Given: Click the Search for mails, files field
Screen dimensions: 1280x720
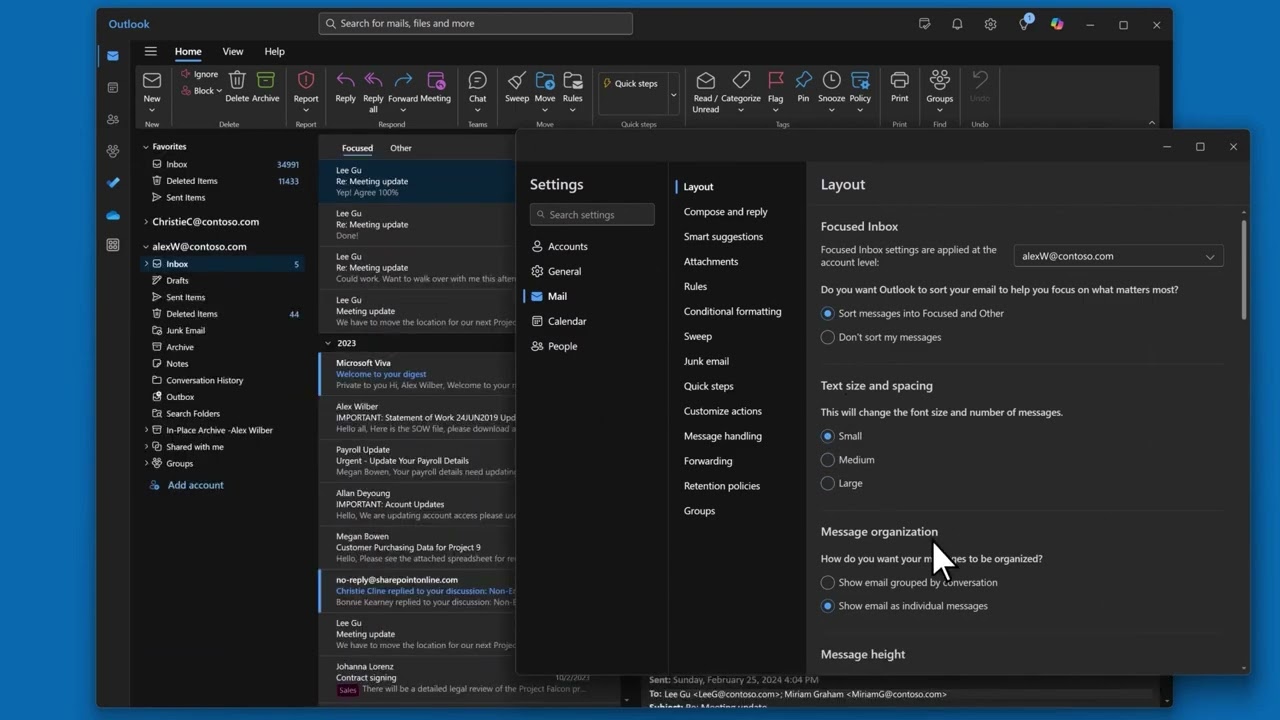Looking at the screenshot, I should pos(476,23).
